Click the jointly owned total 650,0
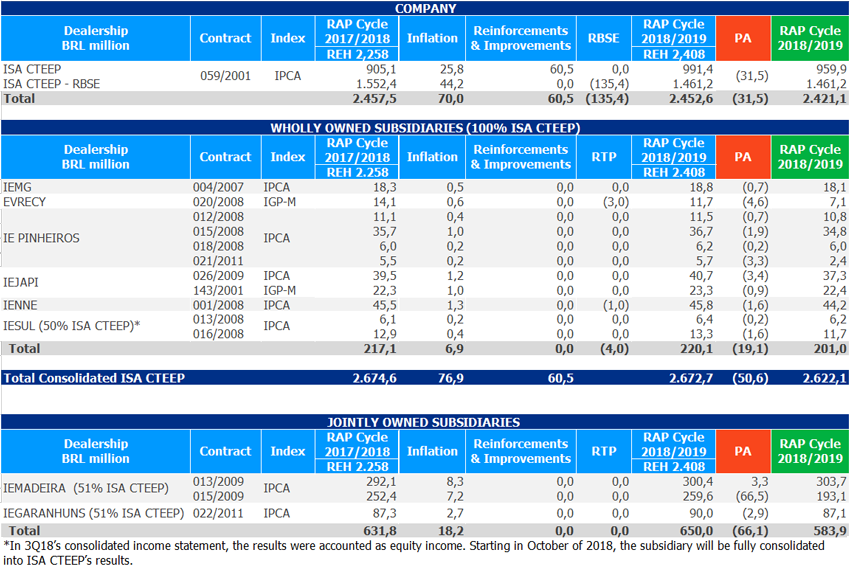 tap(697, 531)
